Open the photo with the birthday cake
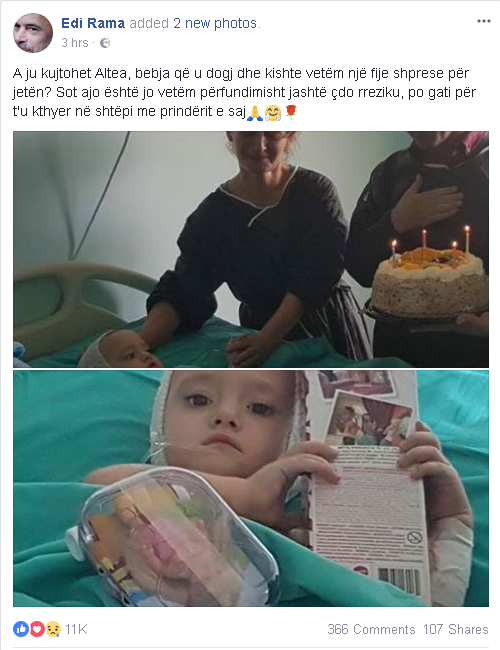The image size is (500, 650). [251, 250]
